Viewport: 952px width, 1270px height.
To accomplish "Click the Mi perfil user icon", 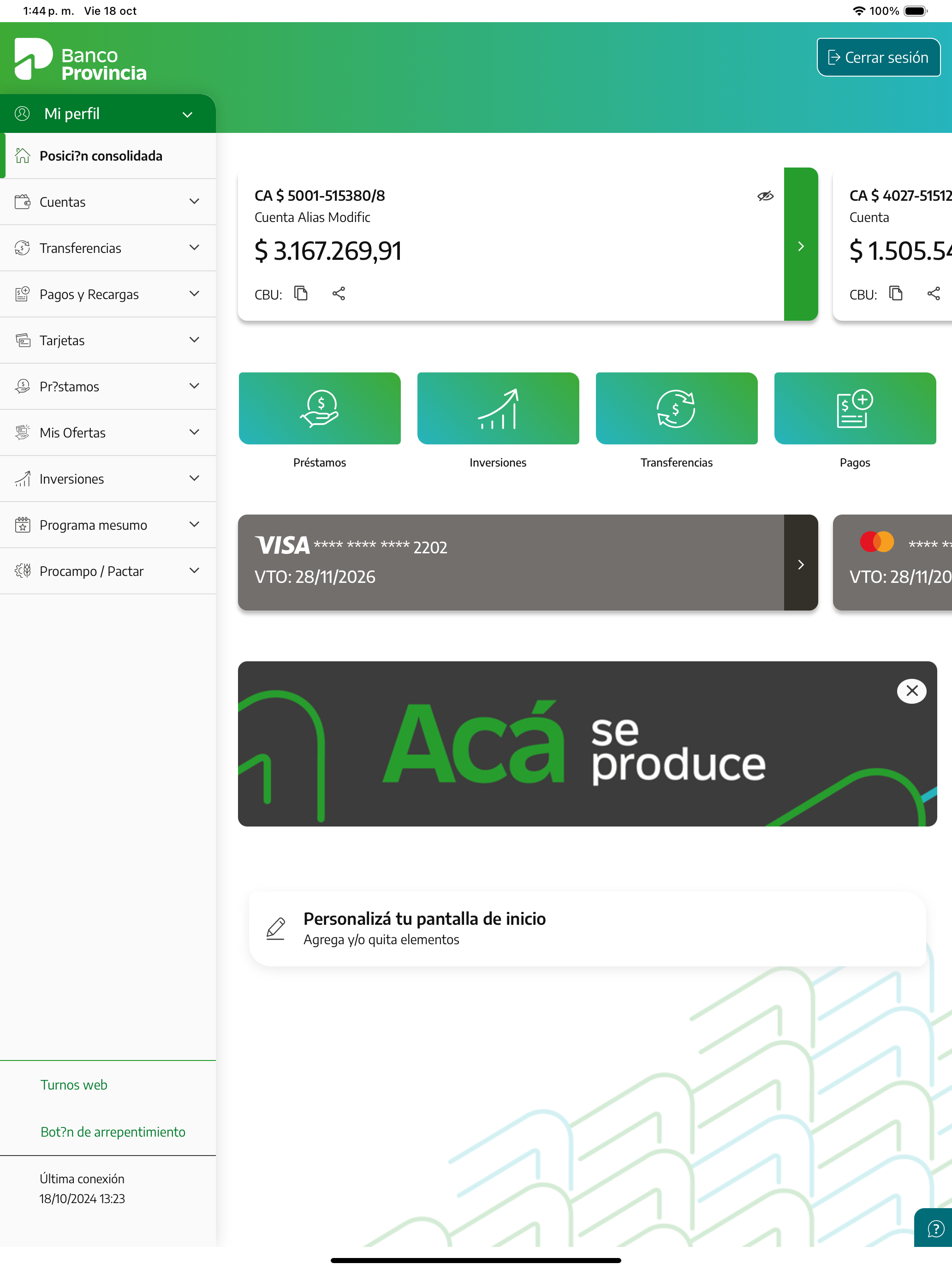I will tap(23, 114).
